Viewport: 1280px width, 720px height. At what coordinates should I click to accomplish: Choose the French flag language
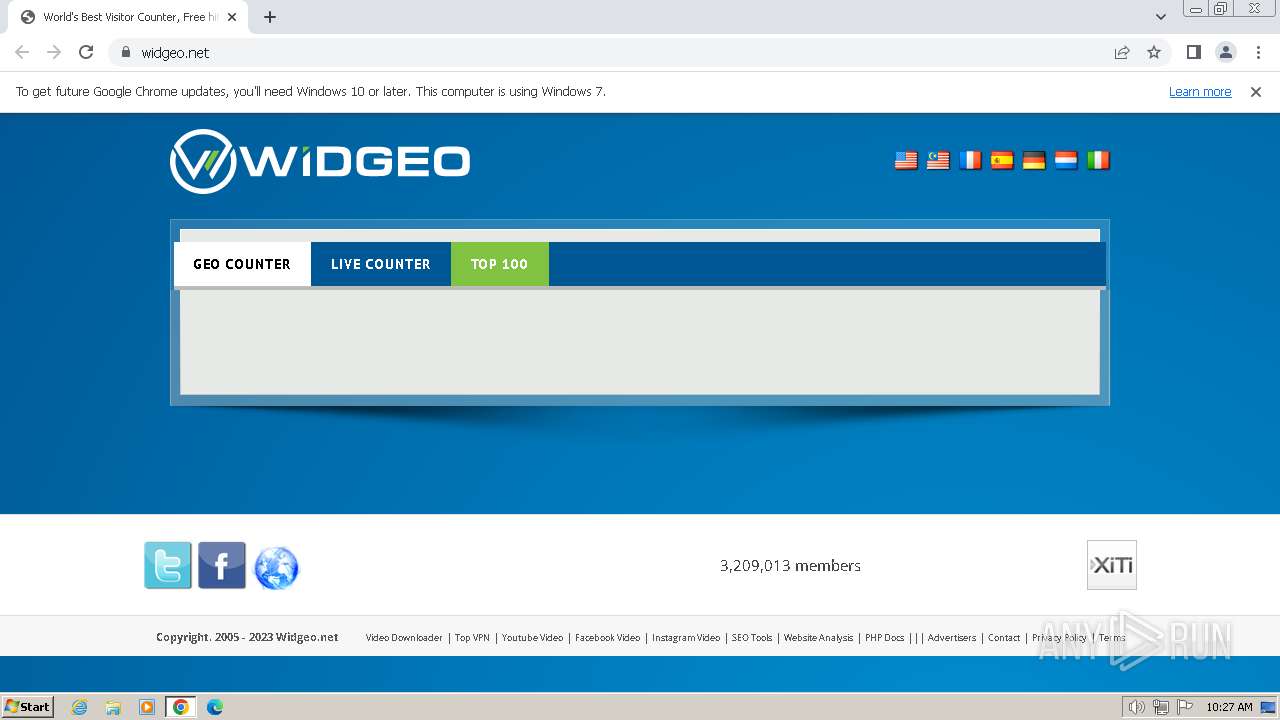pos(970,160)
